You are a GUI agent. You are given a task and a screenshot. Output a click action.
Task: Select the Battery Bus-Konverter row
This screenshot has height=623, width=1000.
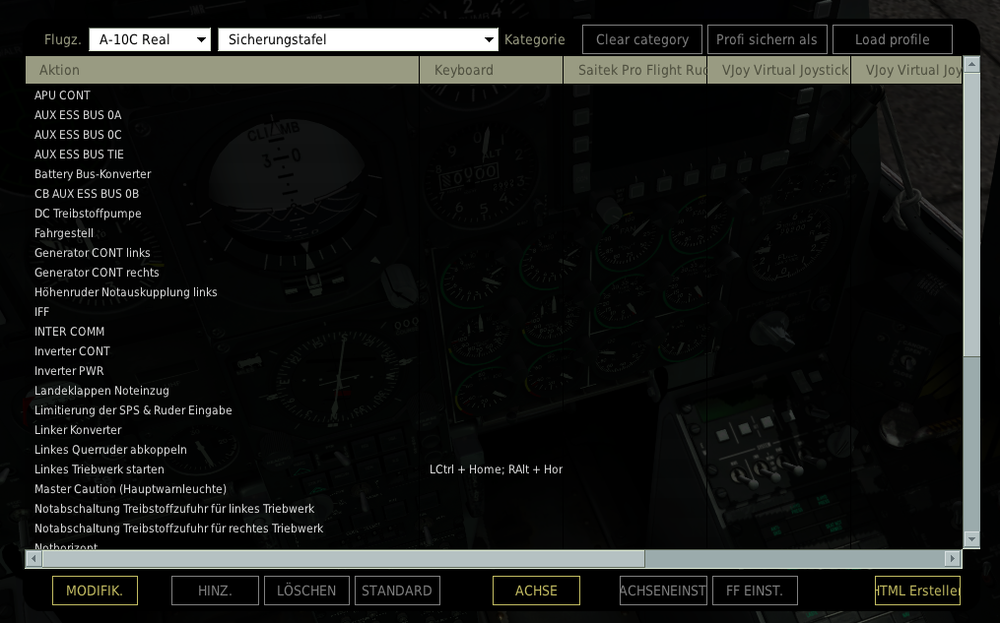[x=494, y=174]
